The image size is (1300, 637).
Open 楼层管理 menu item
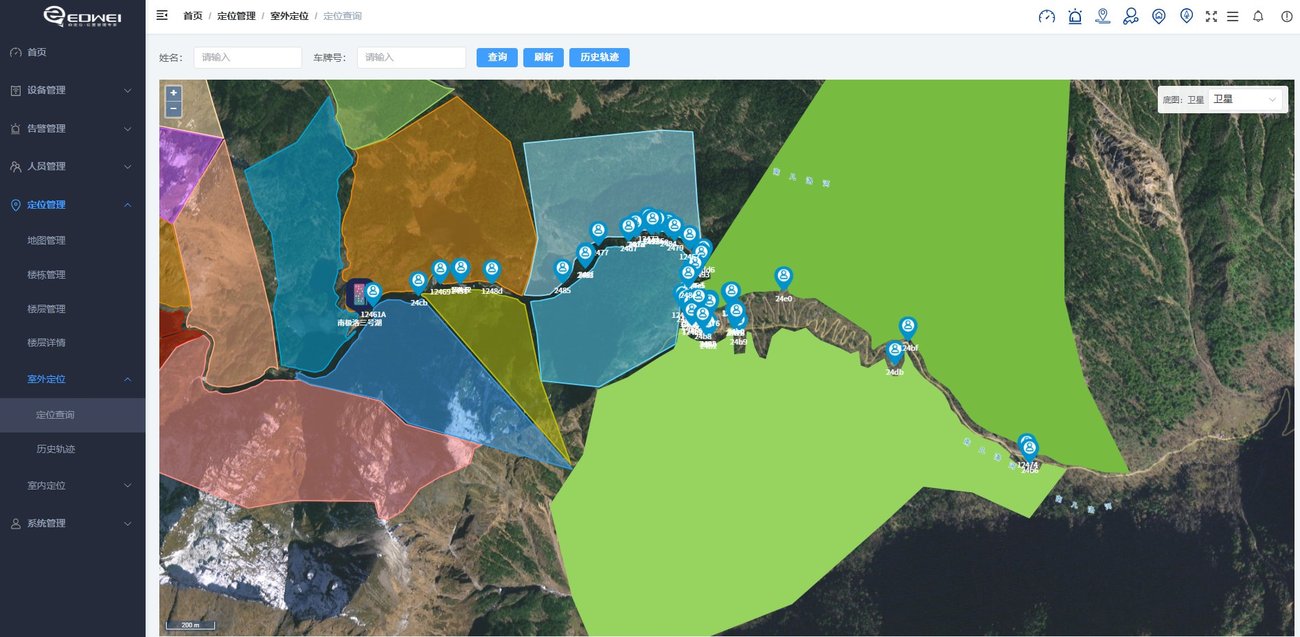[x=72, y=309]
